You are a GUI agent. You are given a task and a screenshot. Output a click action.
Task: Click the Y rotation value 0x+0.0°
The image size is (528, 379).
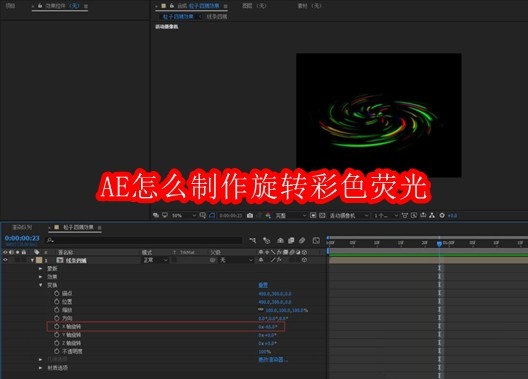267,335
